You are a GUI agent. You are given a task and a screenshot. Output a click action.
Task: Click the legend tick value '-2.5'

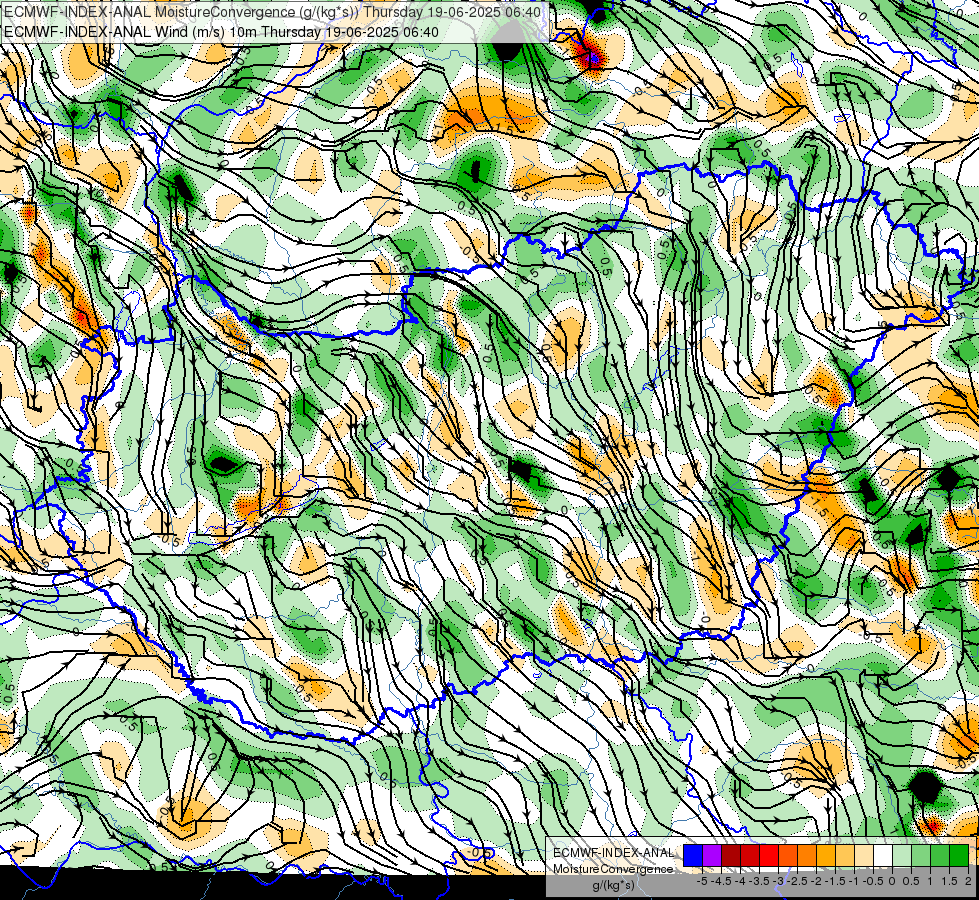(x=797, y=881)
